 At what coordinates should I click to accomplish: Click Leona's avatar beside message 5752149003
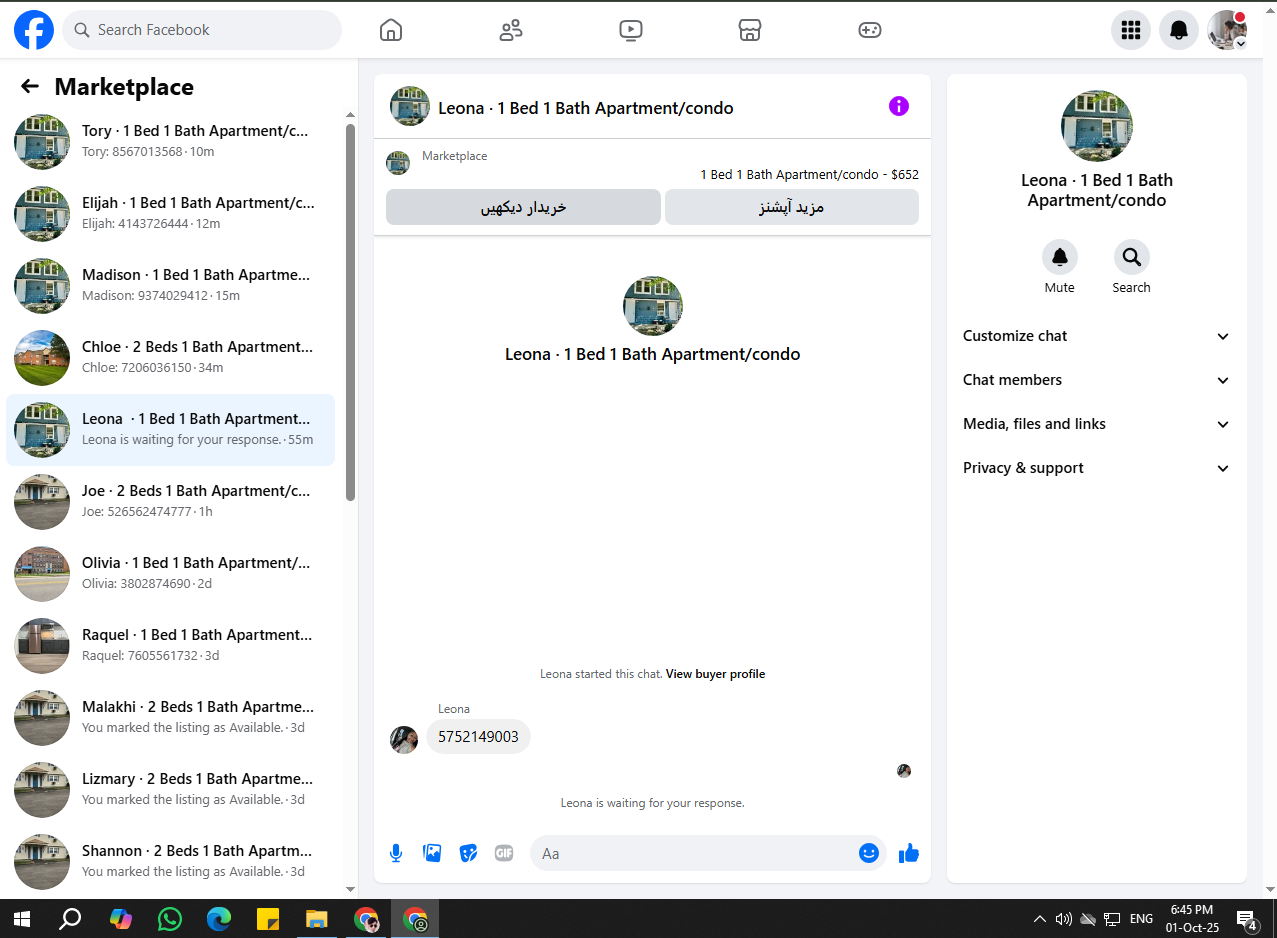pos(404,740)
